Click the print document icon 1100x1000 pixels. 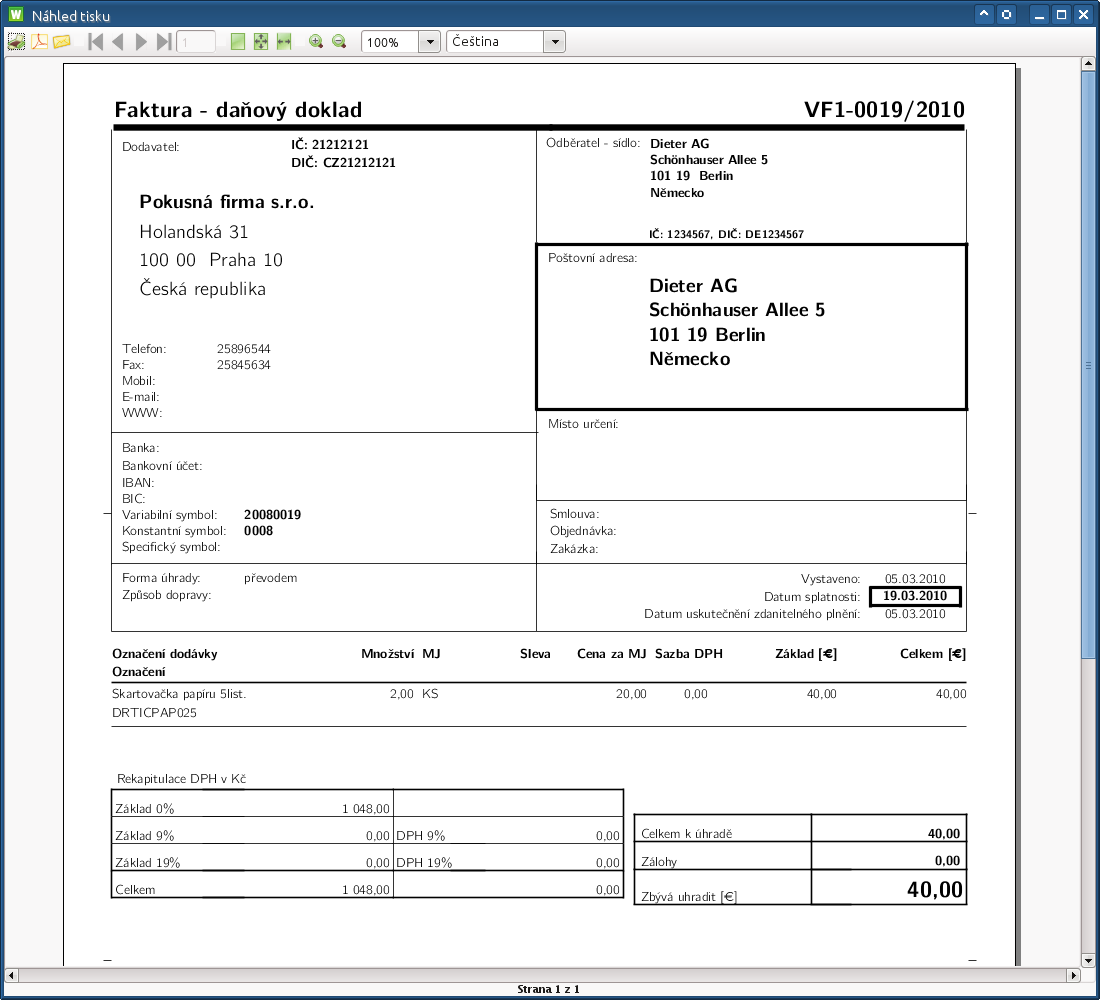point(16,42)
